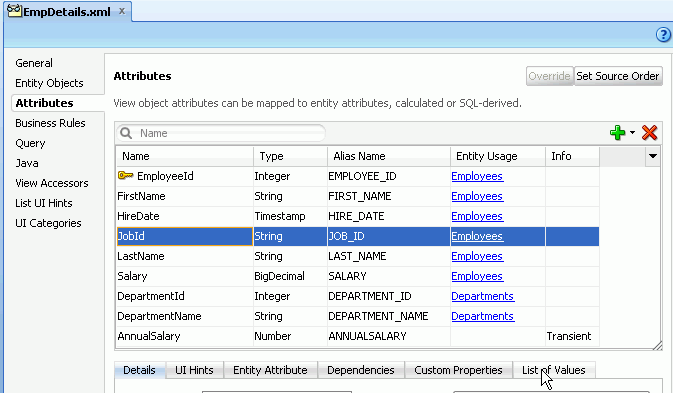Click the key icon beside EmployeeId

coord(125,175)
